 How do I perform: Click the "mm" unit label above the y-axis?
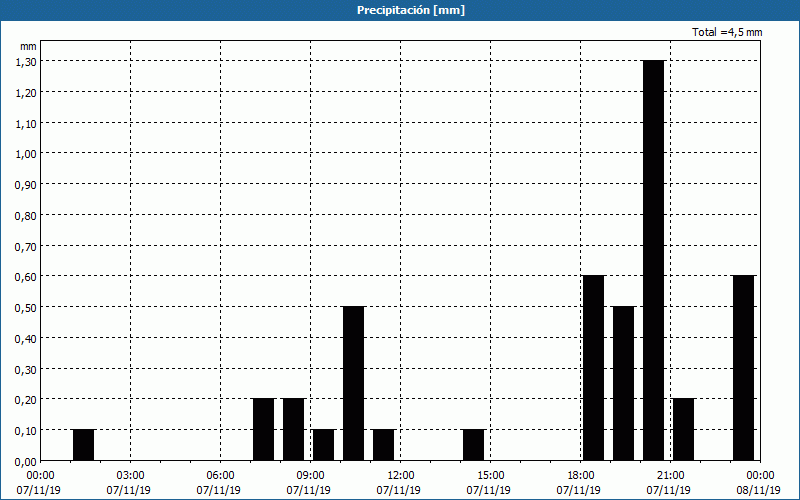coord(28,46)
